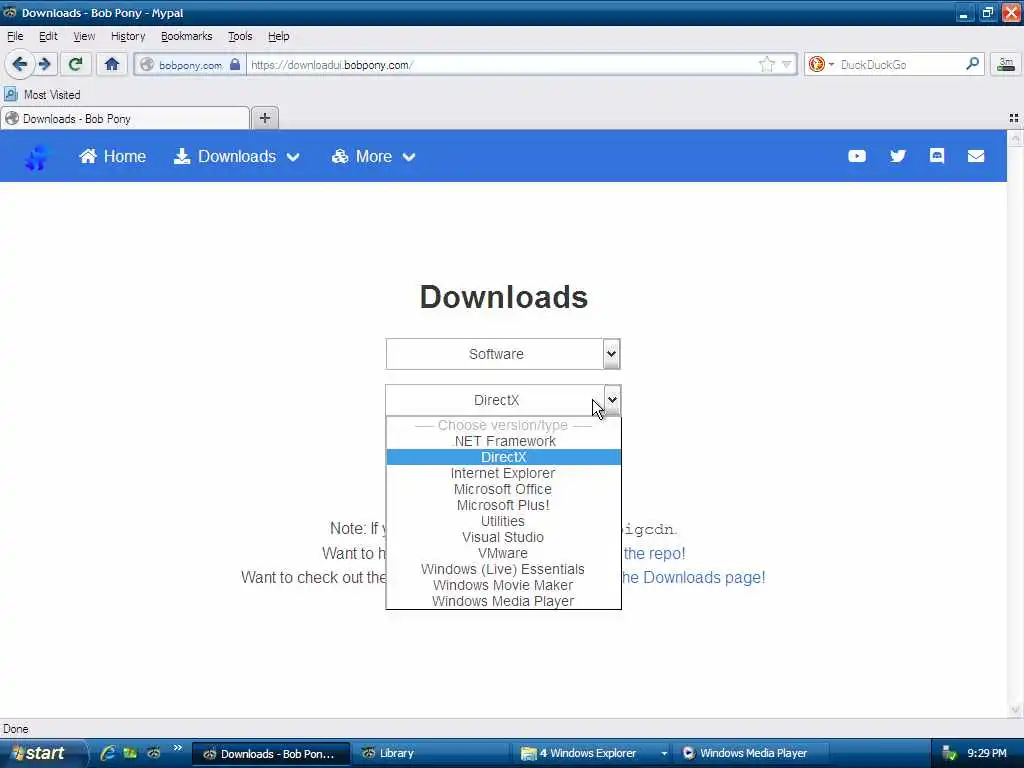Image resolution: width=1024 pixels, height=768 pixels.
Task: Choose Windows (Live) Essentials option
Action: point(504,569)
